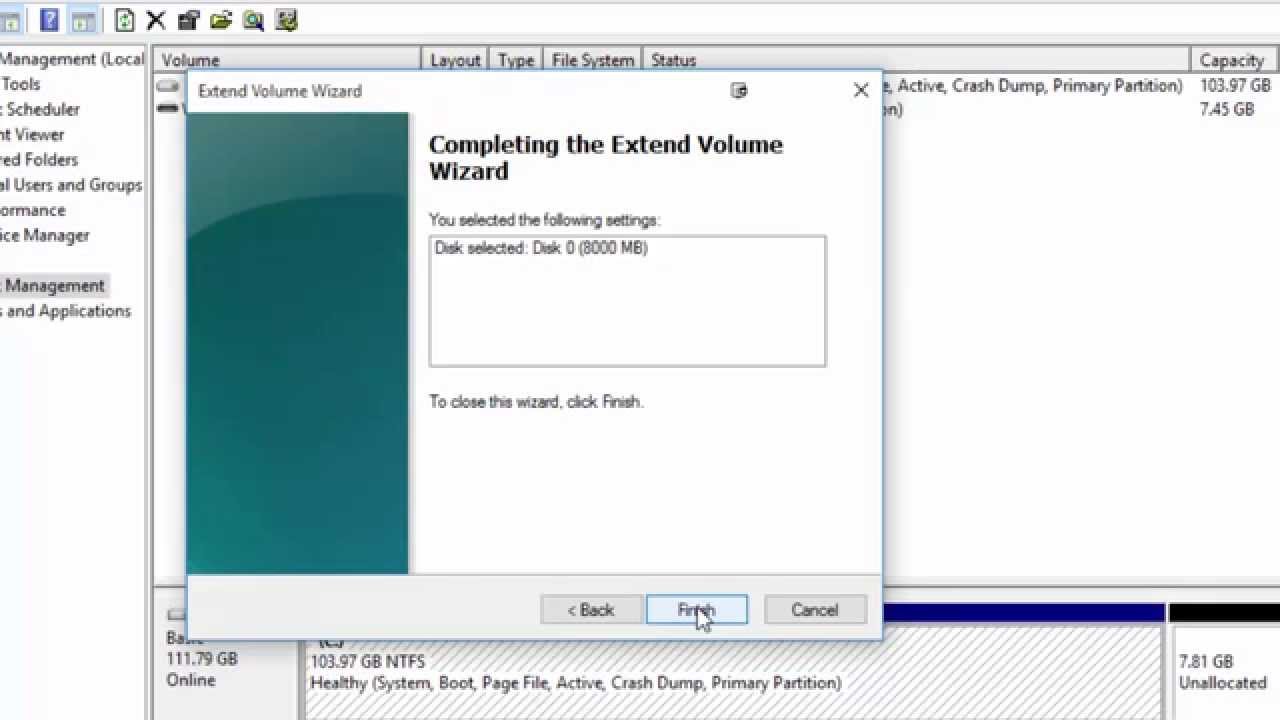1280x720 pixels.
Task: Sort by the Type column header
Action: [x=515, y=60]
